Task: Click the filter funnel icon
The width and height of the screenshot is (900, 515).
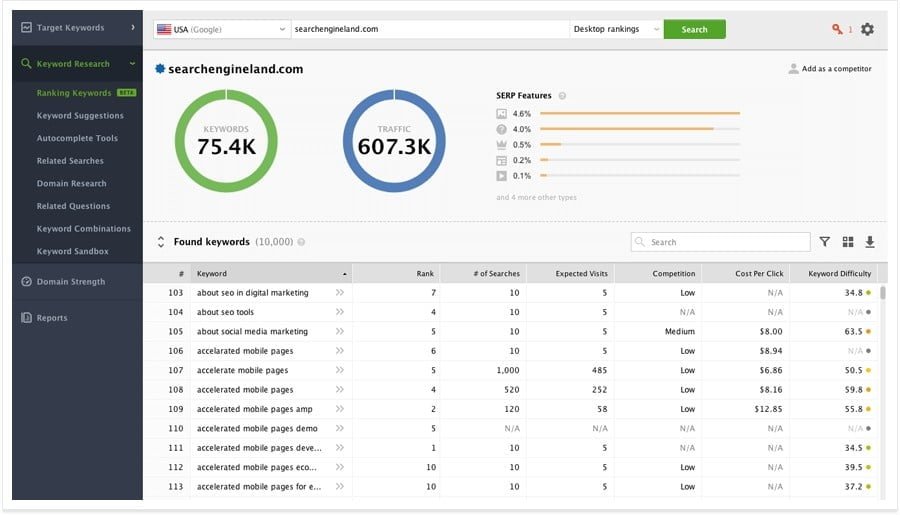Action: (x=824, y=242)
